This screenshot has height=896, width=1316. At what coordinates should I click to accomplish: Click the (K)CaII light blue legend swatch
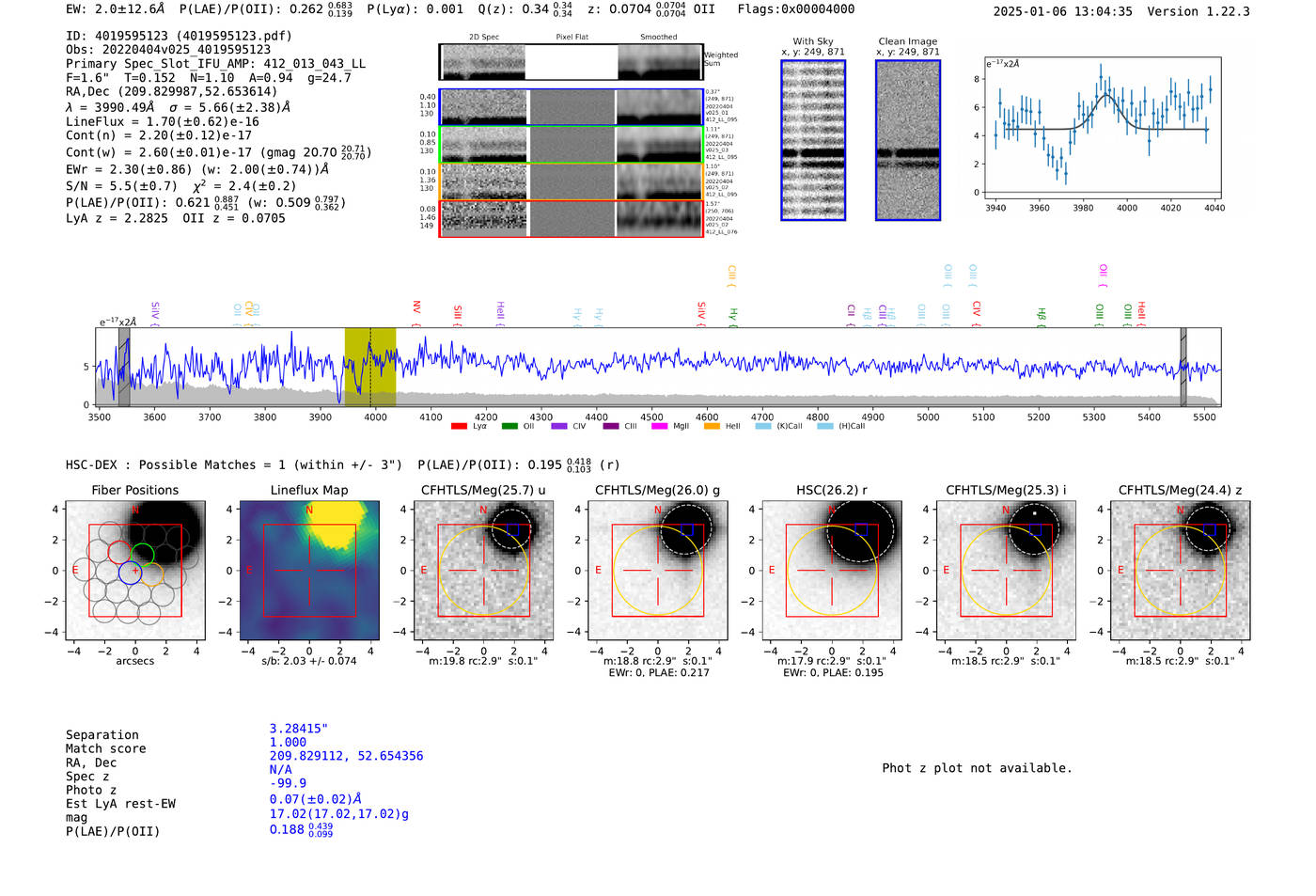click(763, 426)
